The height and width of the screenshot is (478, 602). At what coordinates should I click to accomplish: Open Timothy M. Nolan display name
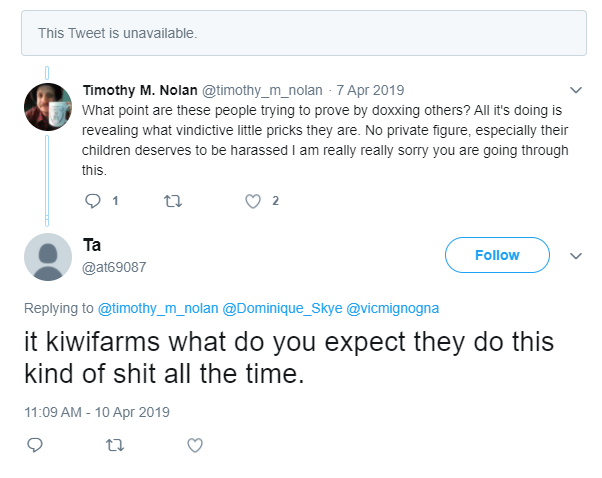pos(140,90)
